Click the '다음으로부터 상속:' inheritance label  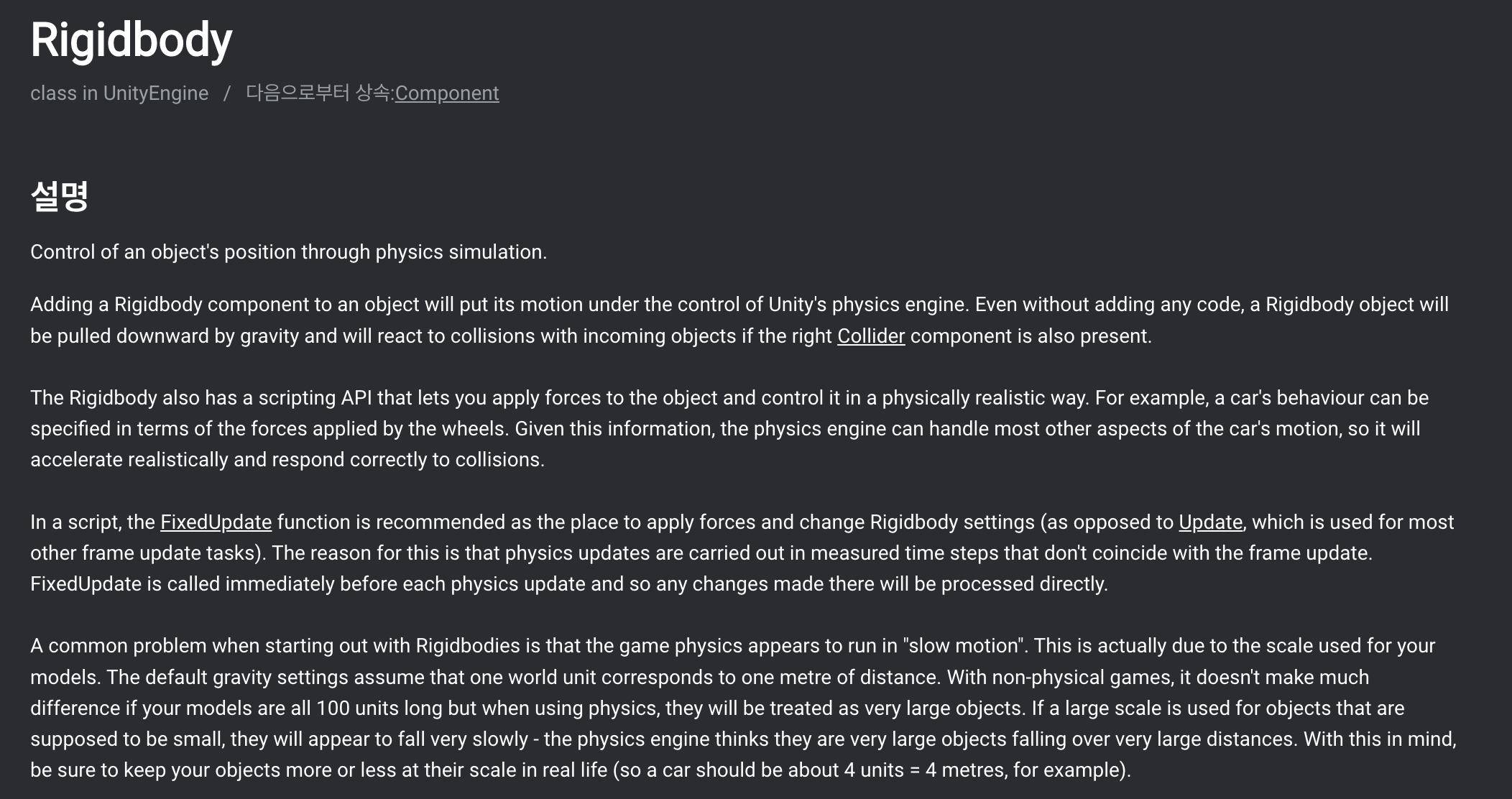320,93
